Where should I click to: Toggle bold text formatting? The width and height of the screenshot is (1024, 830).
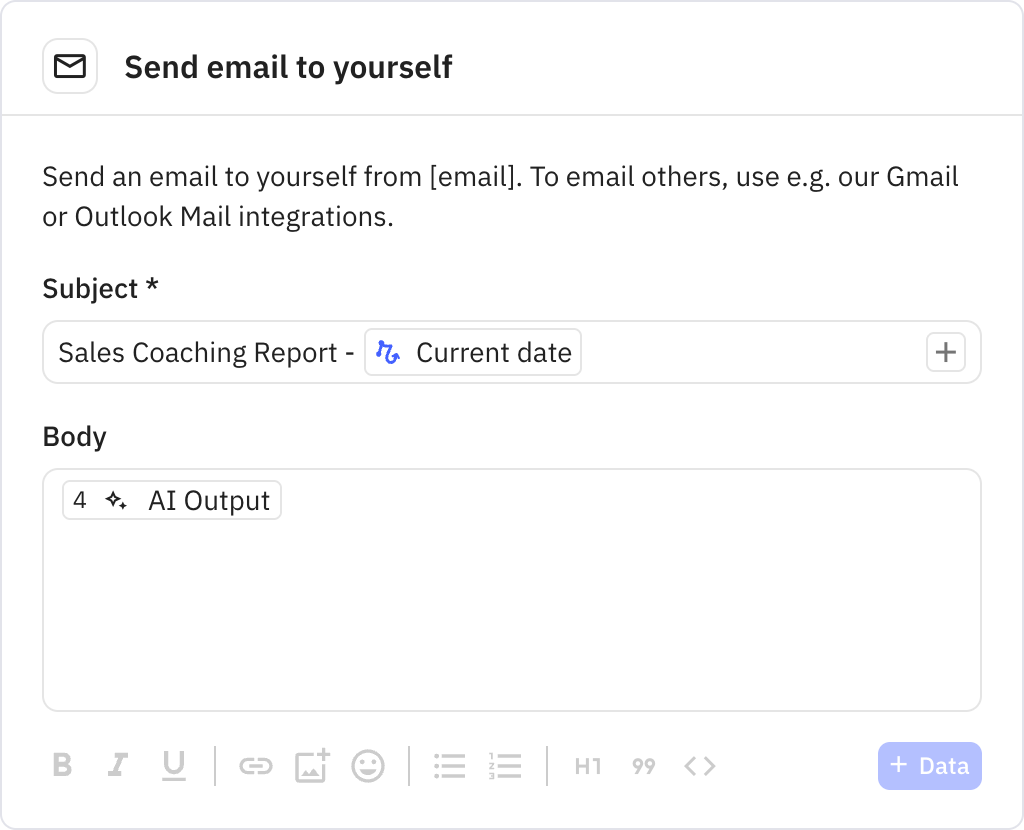[62, 766]
